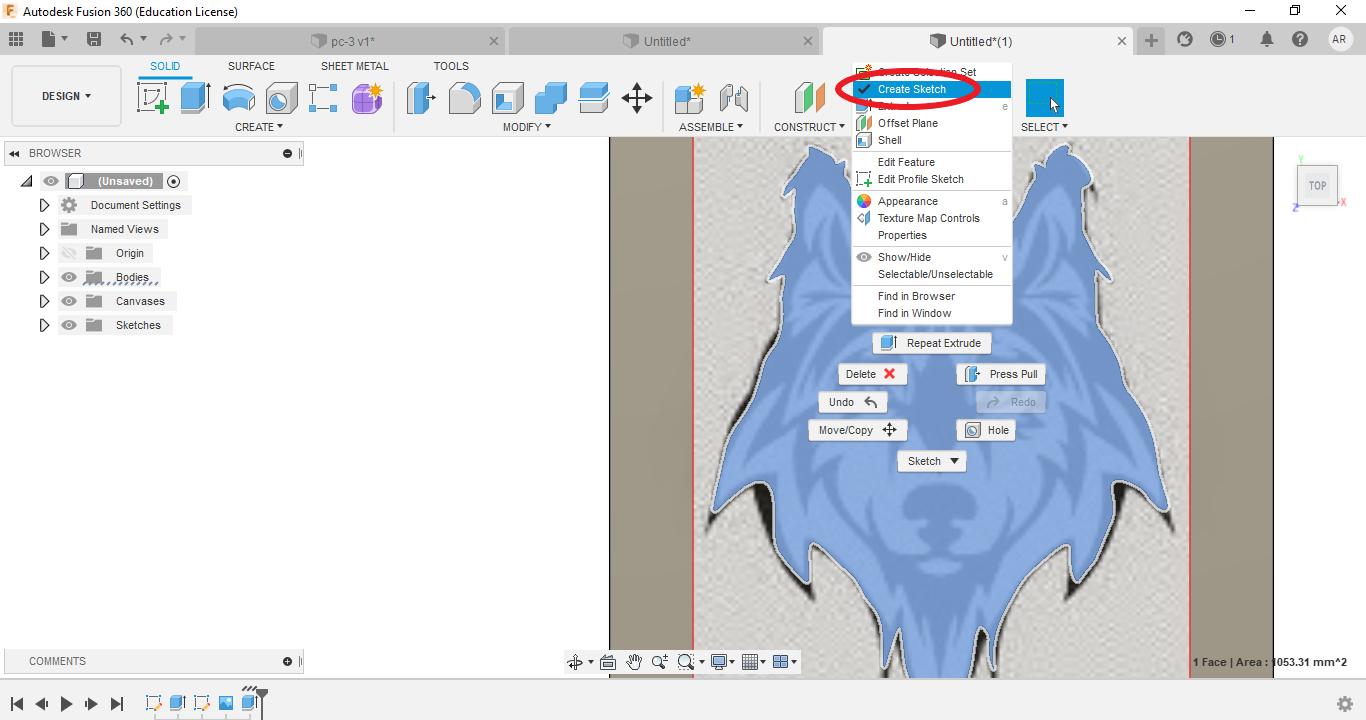Select the Fillet tool in Modify

click(464, 98)
